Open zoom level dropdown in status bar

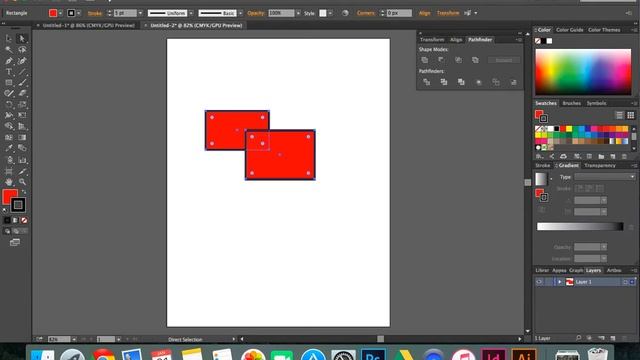click(x=74, y=339)
